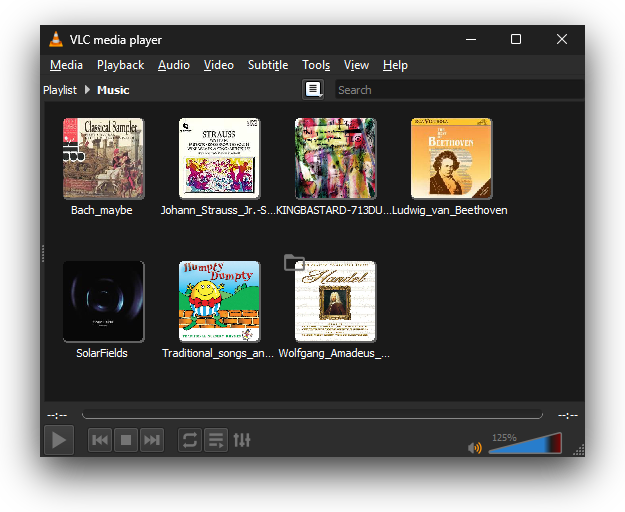The image size is (625, 512).
Task: Click the window resize grip corner
Action: [x=579, y=450]
